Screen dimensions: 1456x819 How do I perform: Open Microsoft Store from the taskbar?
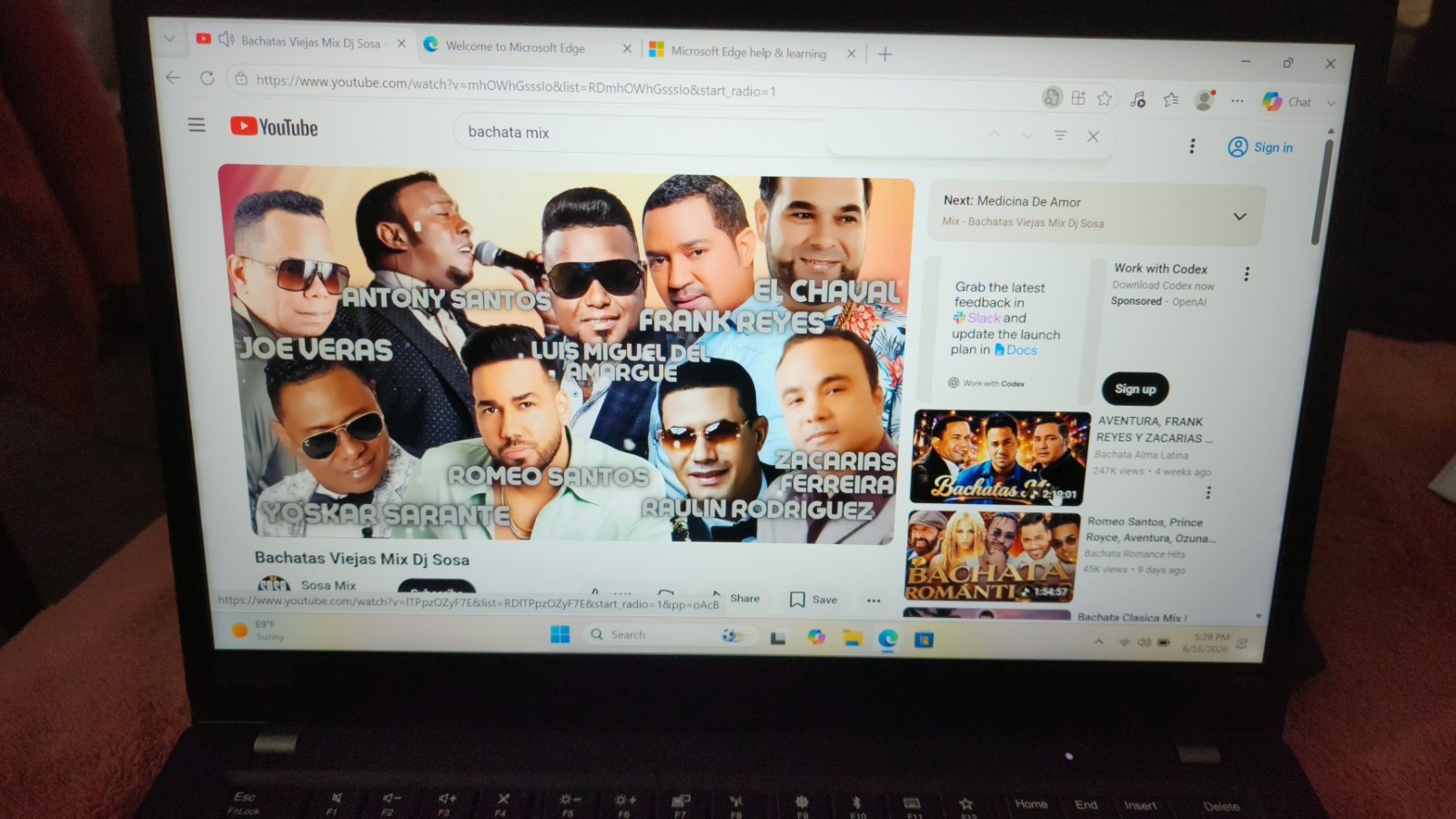tap(924, 640)
